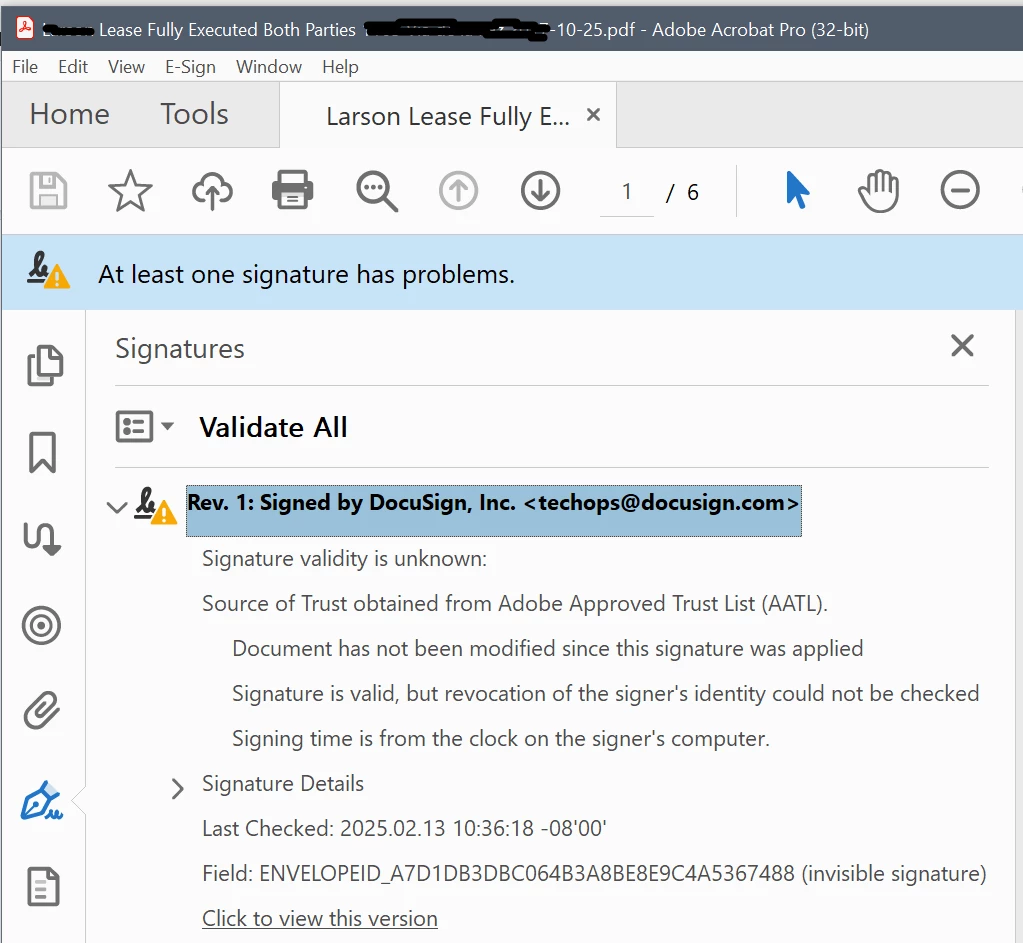Screen dimensions: 1023x943
Task: Print the document with printer icon
Action: [x=292, y=190]
